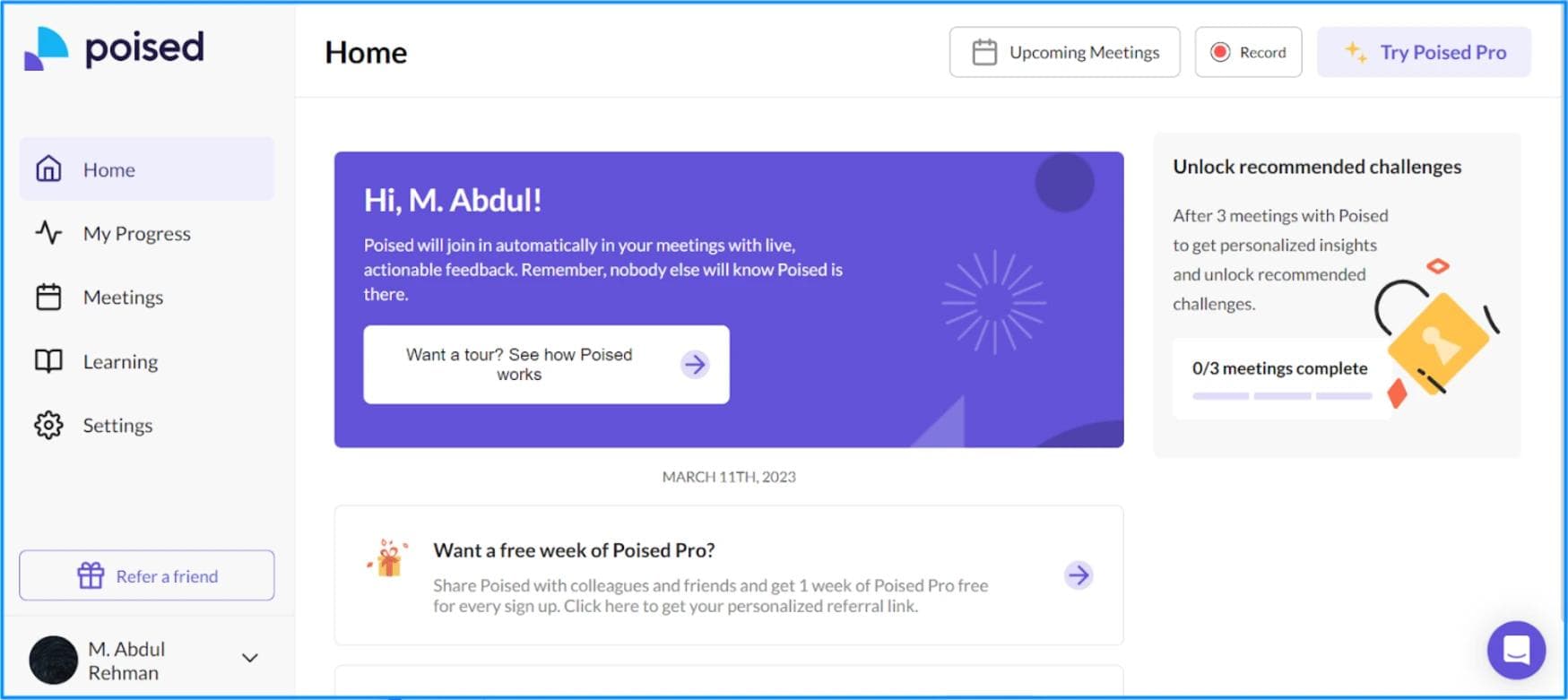Select the Want a tour card text
This screenshot has height=700, width=1568.
tap(519, 364)
